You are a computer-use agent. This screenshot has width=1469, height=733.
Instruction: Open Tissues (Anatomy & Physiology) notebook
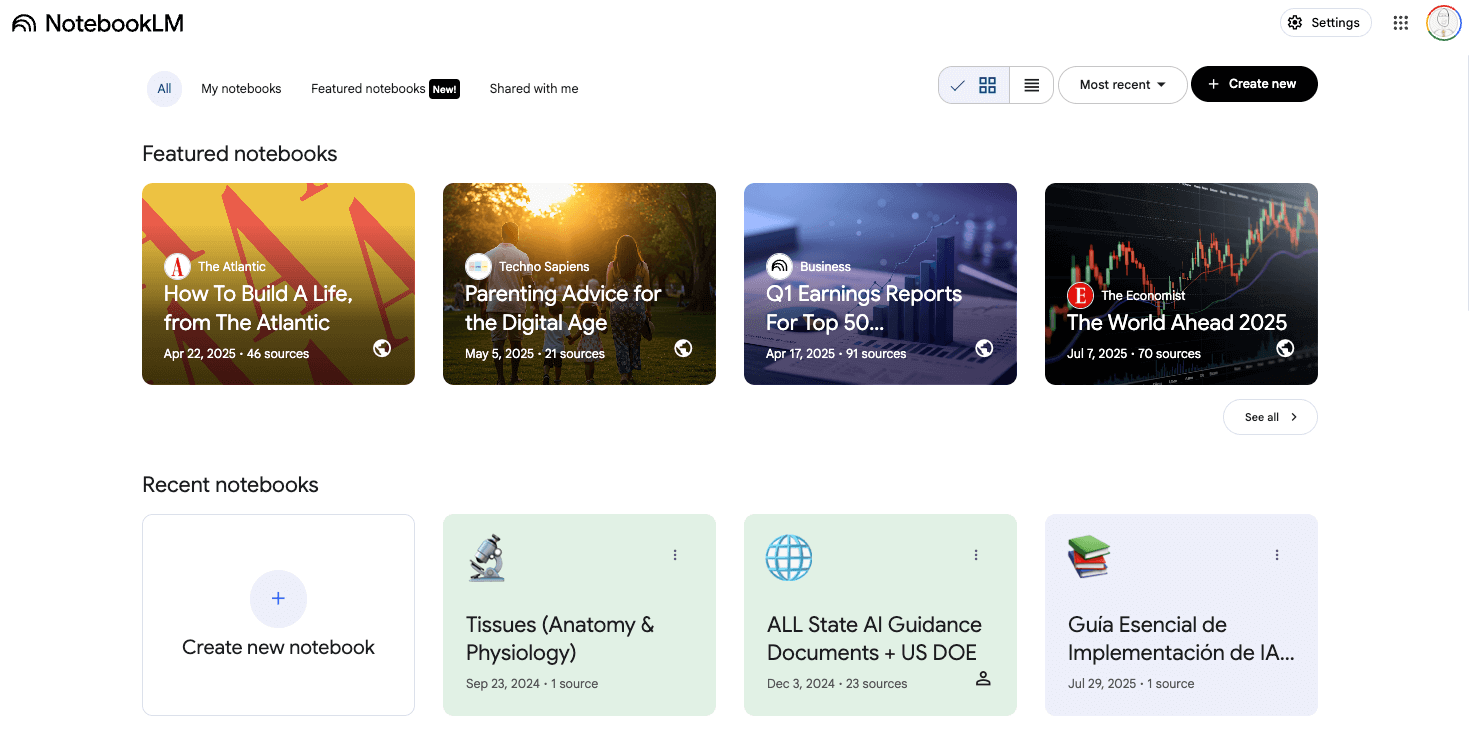coord(579,615)
